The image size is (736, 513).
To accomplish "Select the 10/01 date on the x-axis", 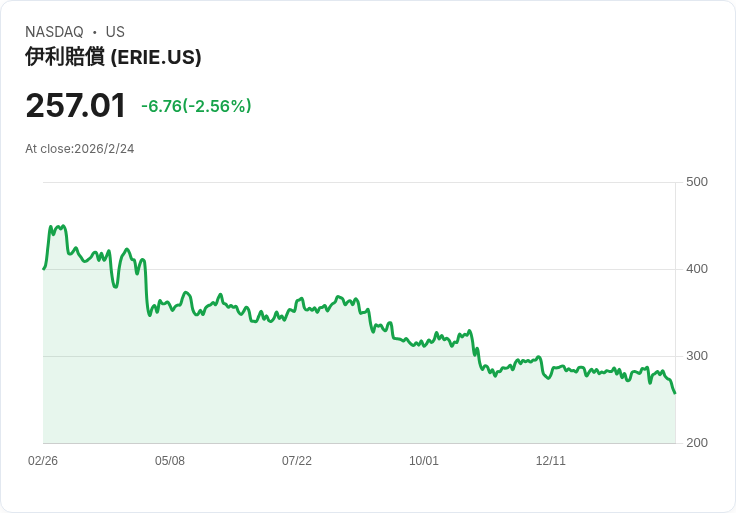I will 424,461.
